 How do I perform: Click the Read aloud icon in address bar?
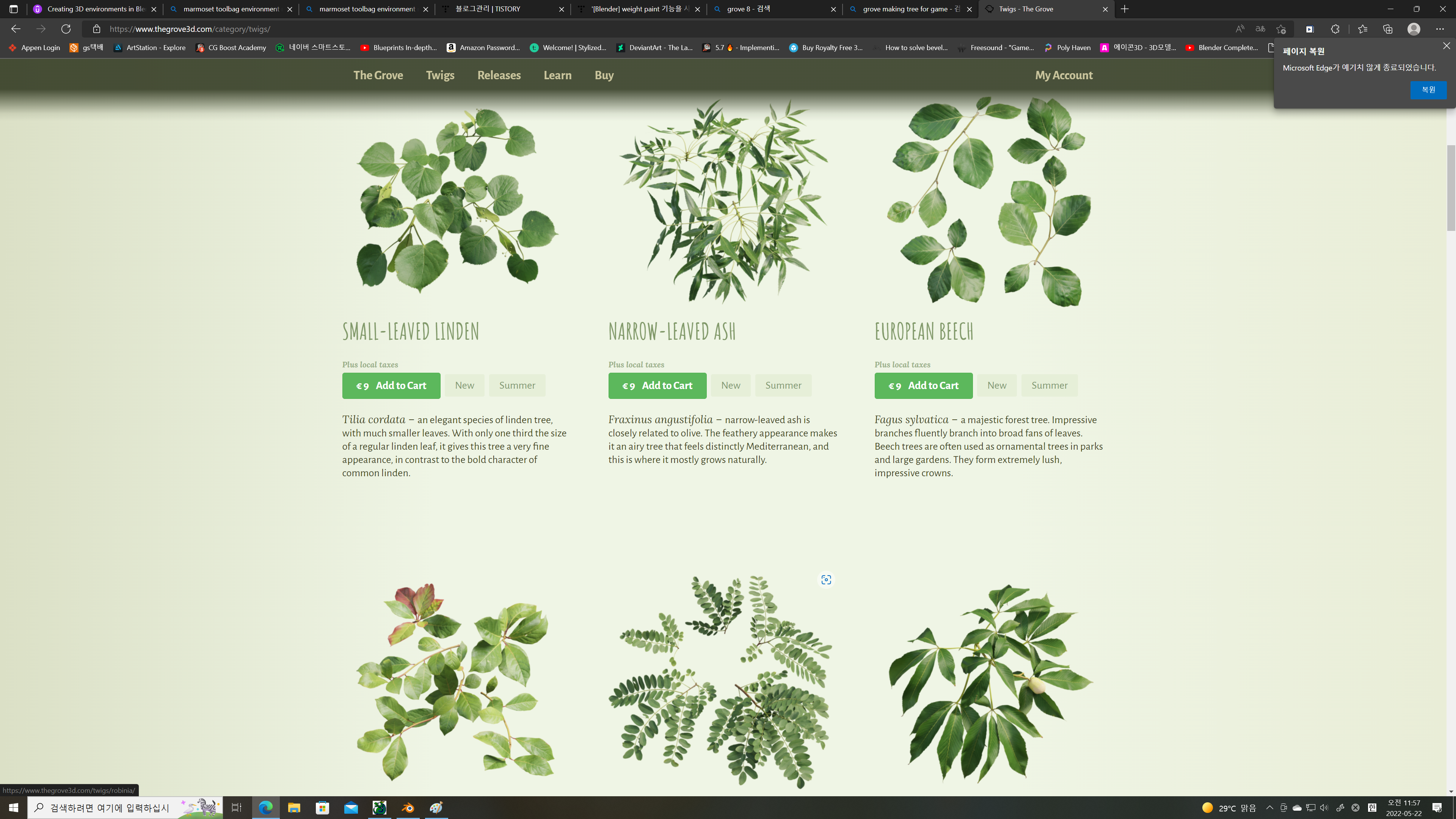click(x=1239, y=29)
